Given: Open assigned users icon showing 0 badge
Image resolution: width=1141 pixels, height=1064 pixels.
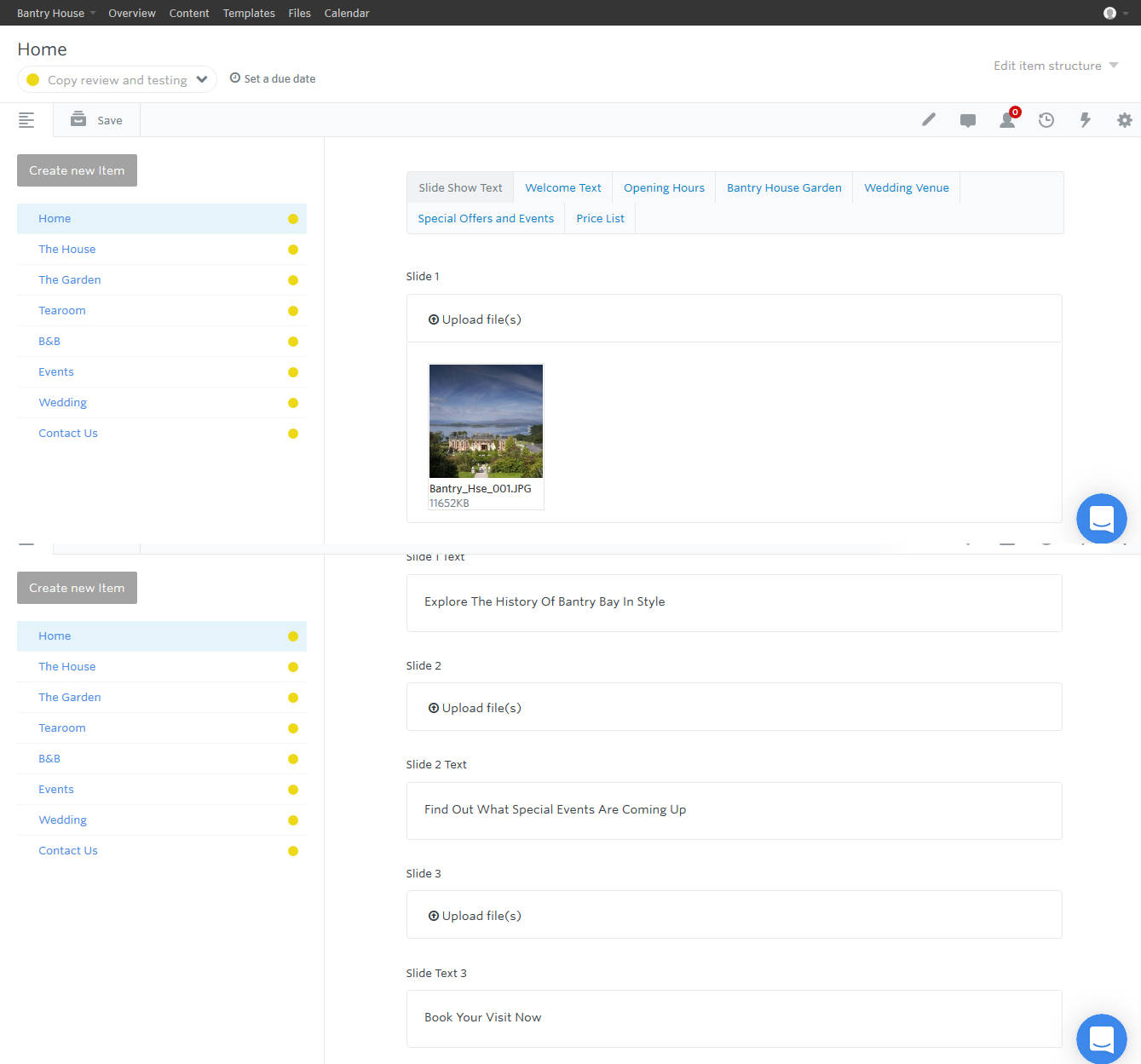Looking at the screenshot, I should click(1007, 120).
